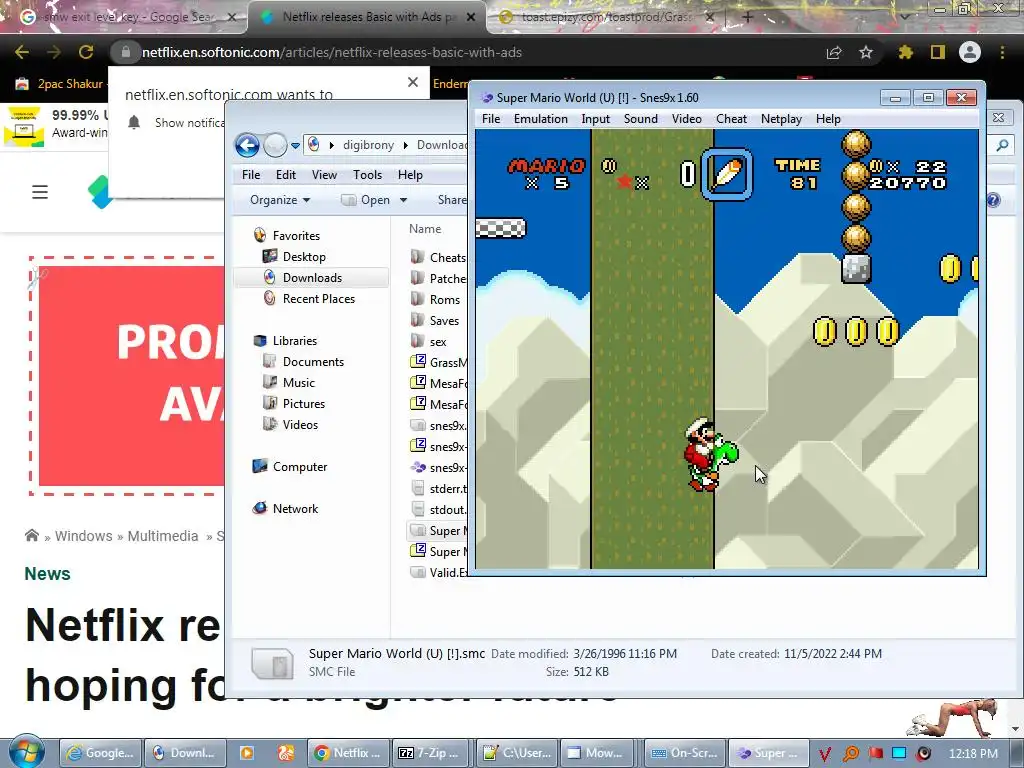Open the Input menu in Snes9x

coord(595,119)
